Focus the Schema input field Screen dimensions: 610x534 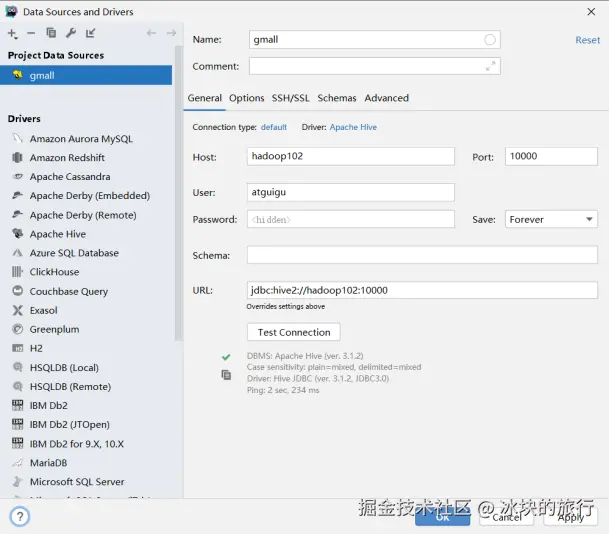[422, 255]
